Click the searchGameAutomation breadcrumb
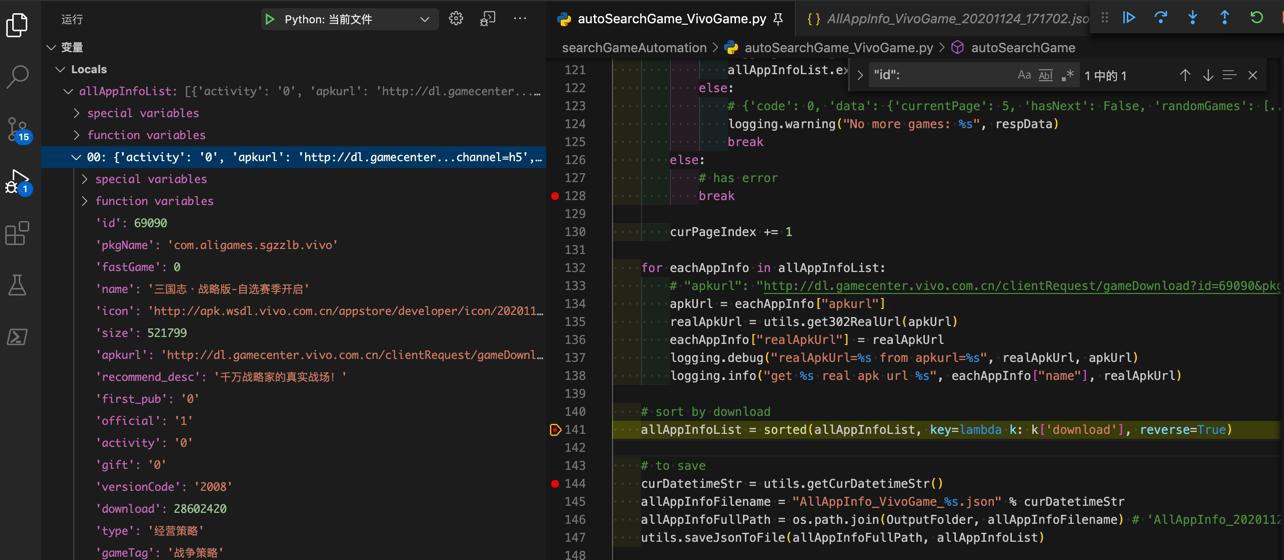The width and height of the screenshot is (1284, 560). 634,48
